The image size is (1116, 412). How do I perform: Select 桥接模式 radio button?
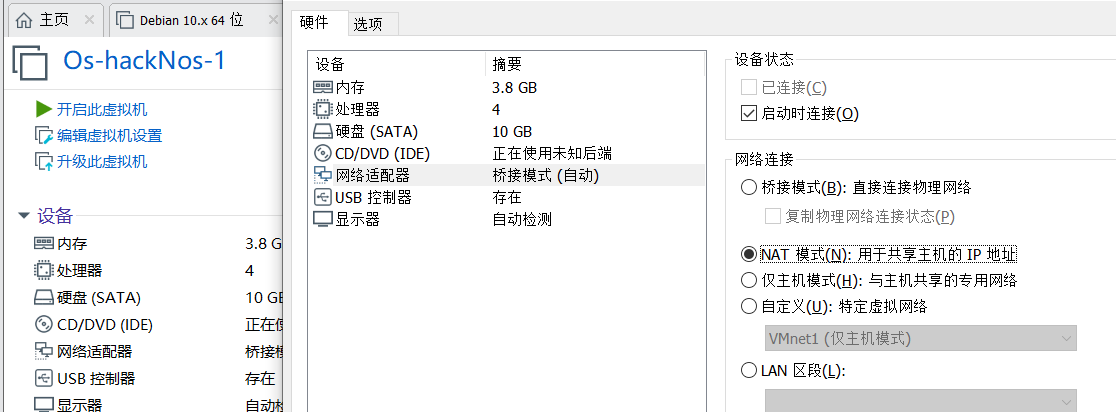click(749, 187)
